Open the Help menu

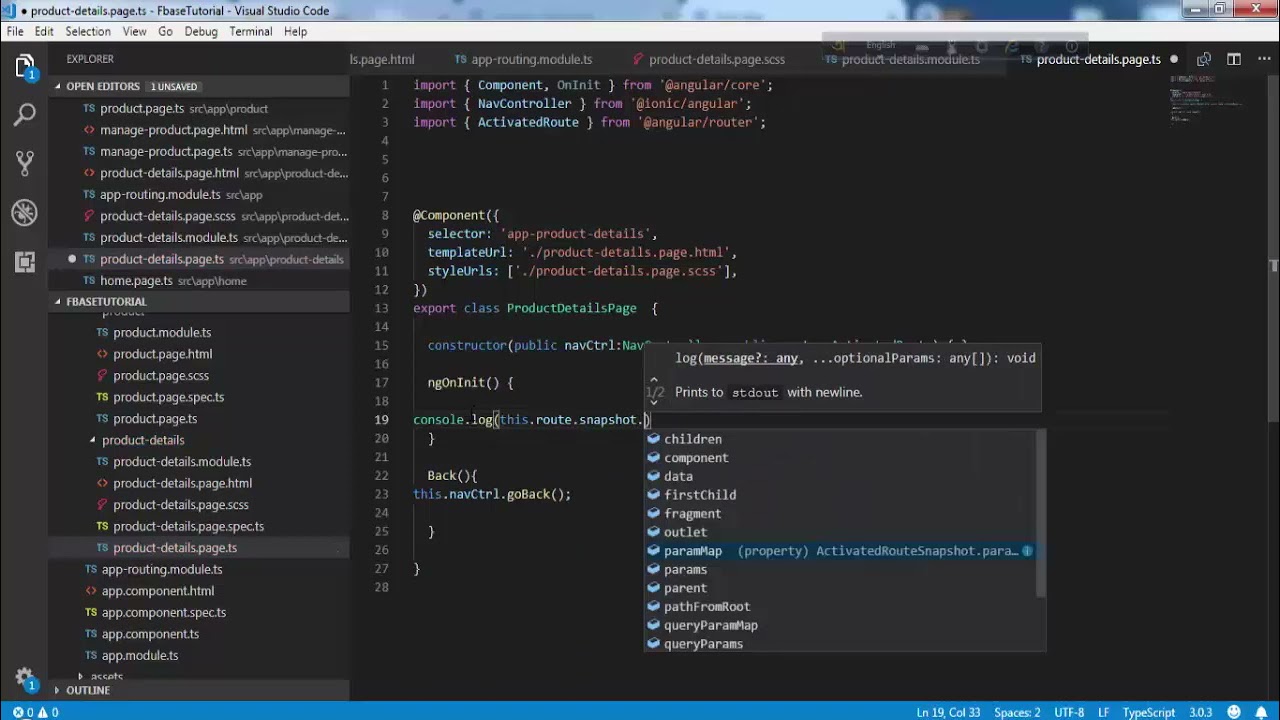point(295,32)
